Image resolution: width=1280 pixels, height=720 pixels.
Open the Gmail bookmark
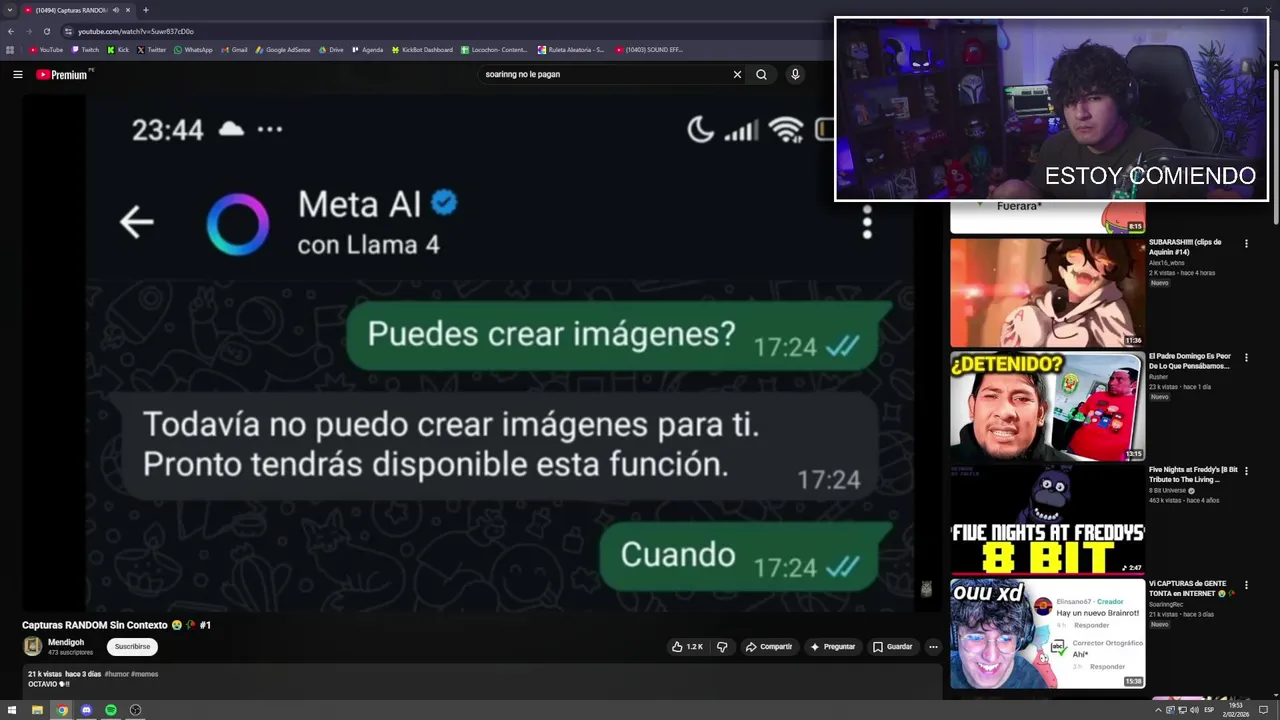(234, 50)
